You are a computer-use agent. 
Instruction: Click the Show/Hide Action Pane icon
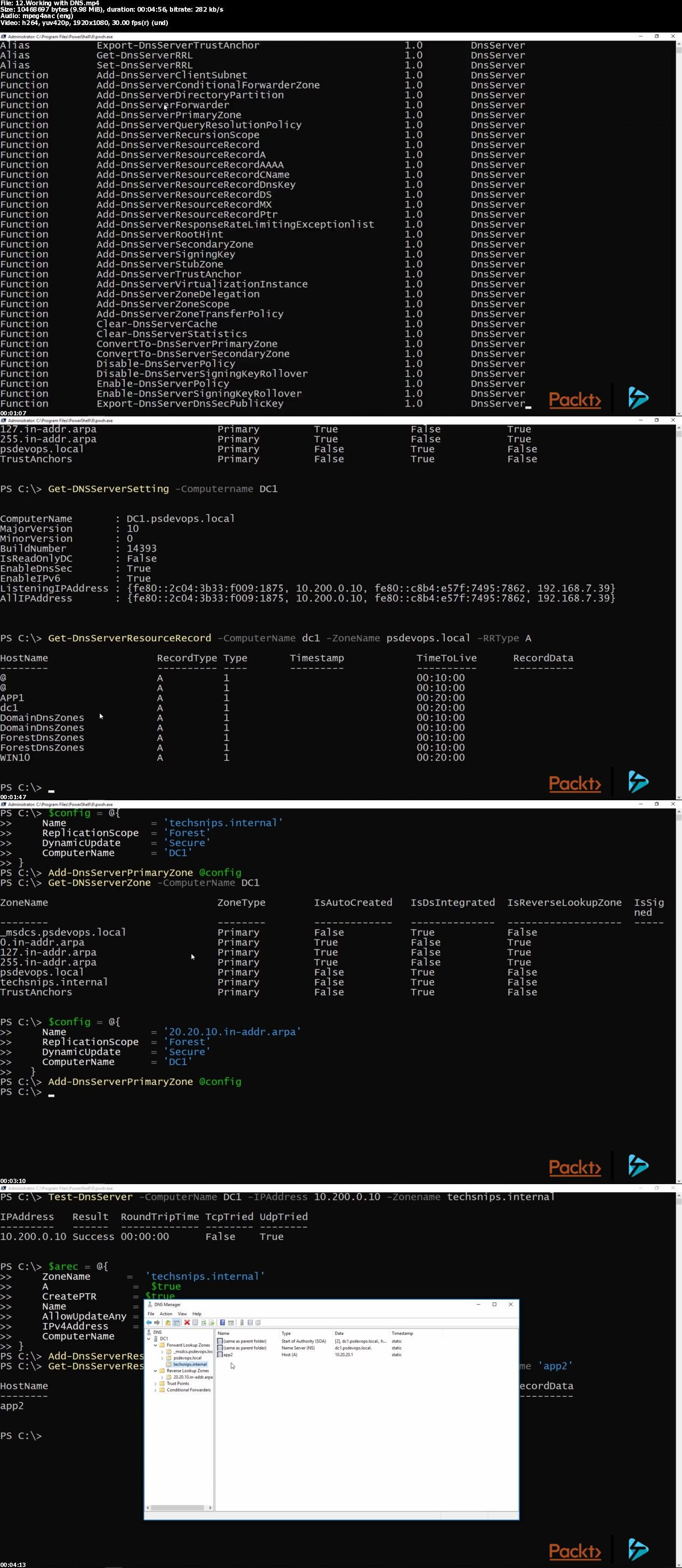tap(231, 1323)
